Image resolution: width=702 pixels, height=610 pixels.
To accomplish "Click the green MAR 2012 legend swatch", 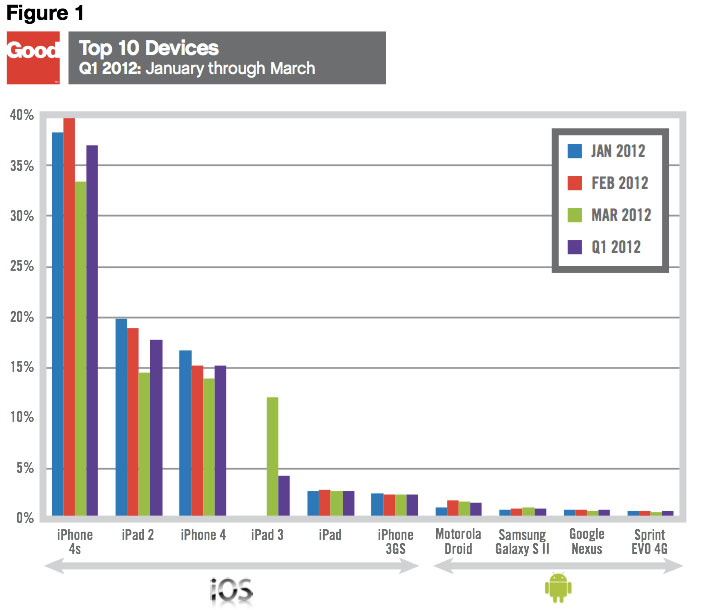I will (574, 215).
